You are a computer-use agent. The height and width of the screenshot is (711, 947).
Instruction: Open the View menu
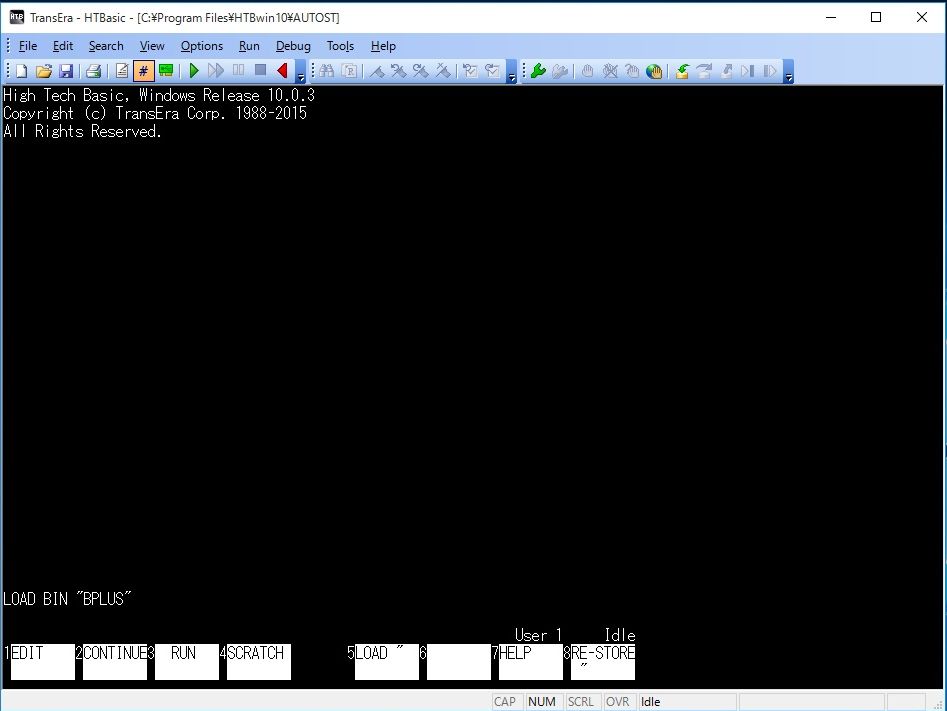(152, 46)
